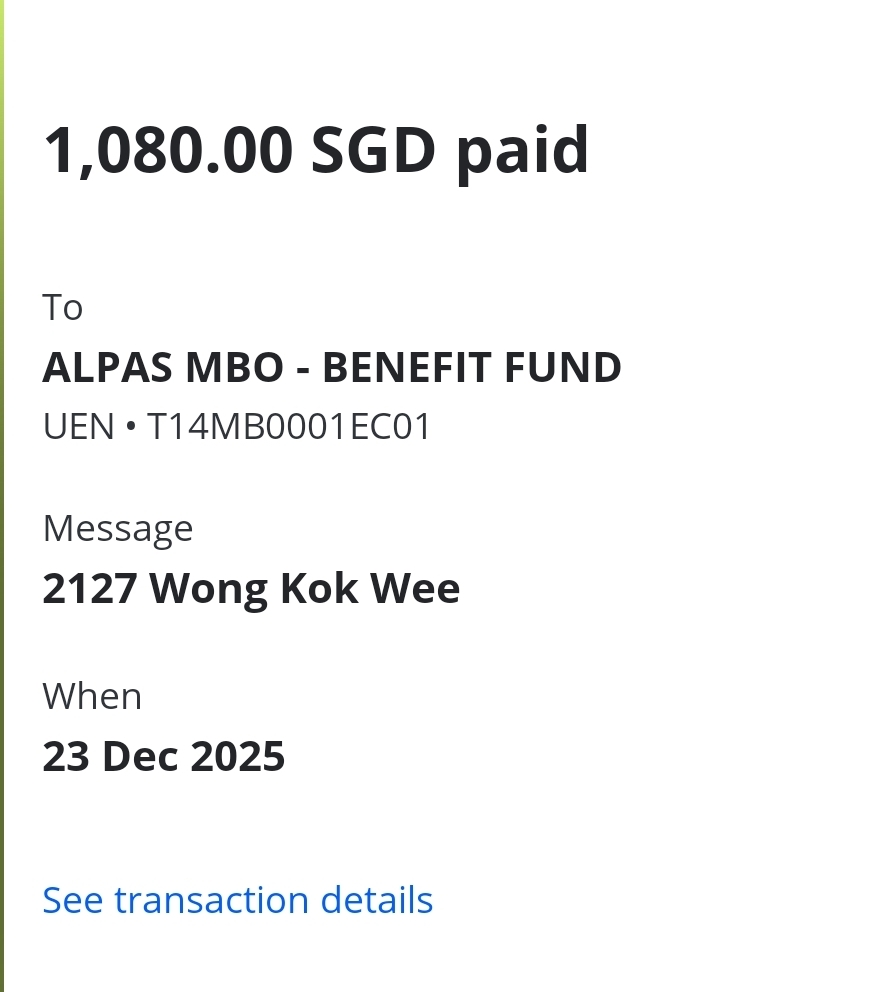Select the SGD currency code in heading
This screenshot has height=992, width=893.
pos(373,150)
